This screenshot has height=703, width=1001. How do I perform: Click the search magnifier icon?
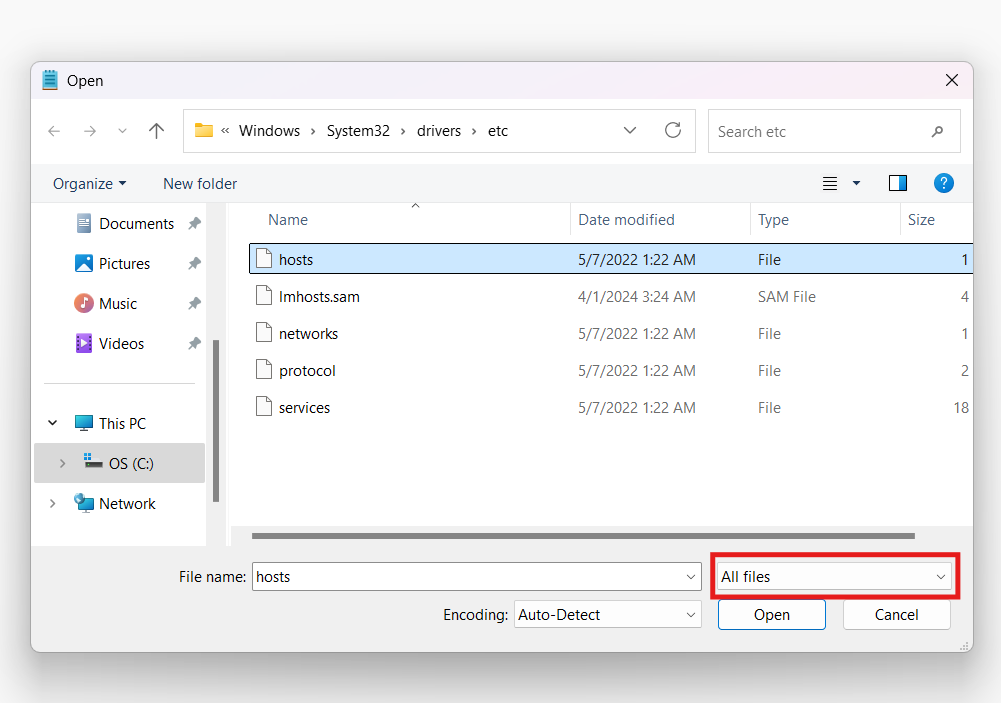[937, 131]
